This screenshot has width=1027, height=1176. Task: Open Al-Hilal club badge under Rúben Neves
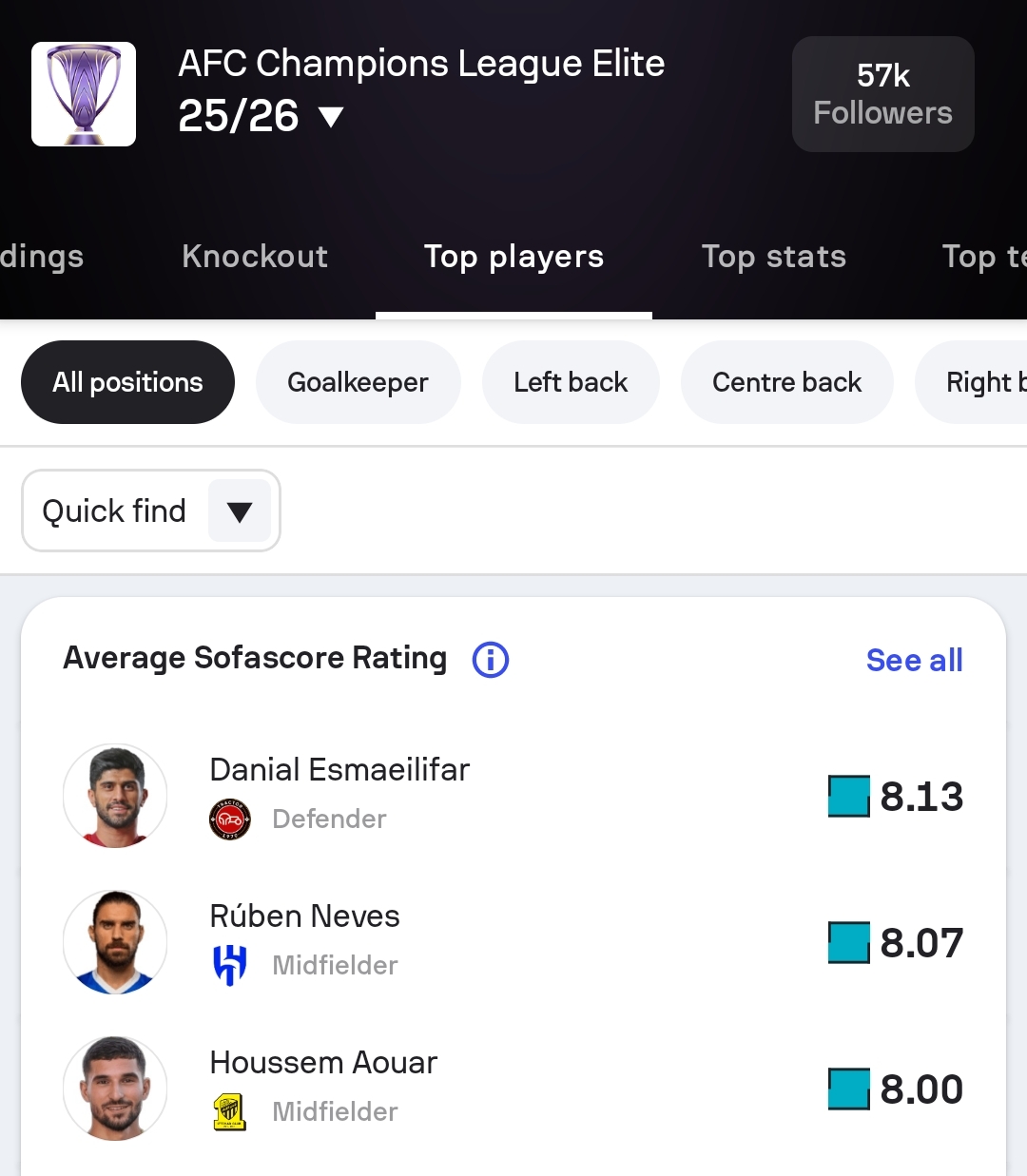pyautogui.click(x=230, y=965)
